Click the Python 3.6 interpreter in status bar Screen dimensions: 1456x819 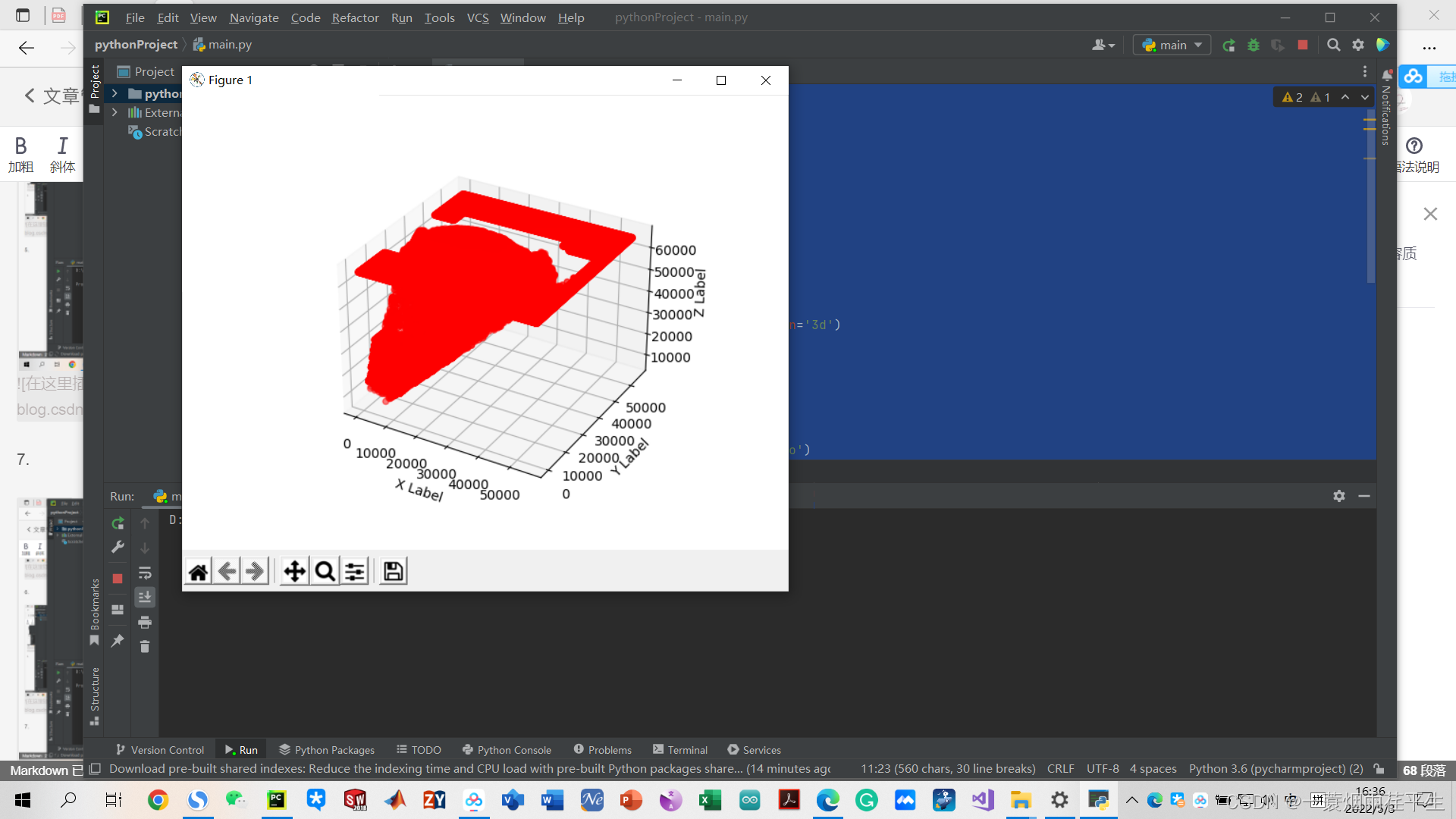click(1276, 769)
